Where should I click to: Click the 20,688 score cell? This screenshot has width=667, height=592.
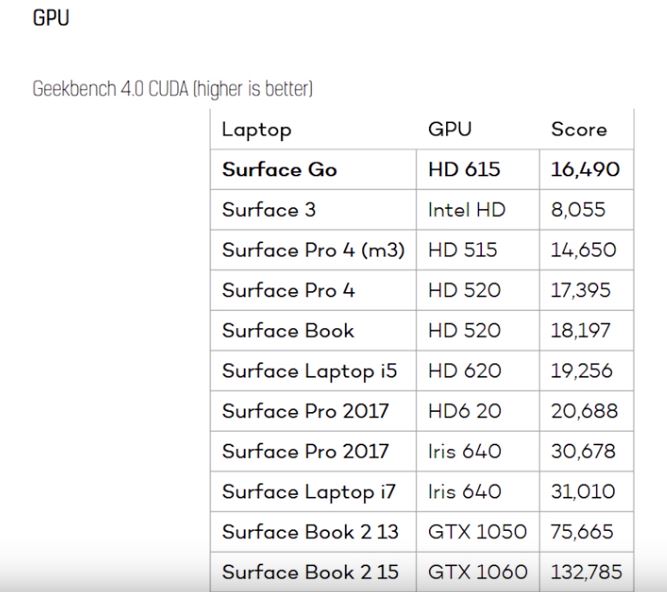[x=584, y=411]
